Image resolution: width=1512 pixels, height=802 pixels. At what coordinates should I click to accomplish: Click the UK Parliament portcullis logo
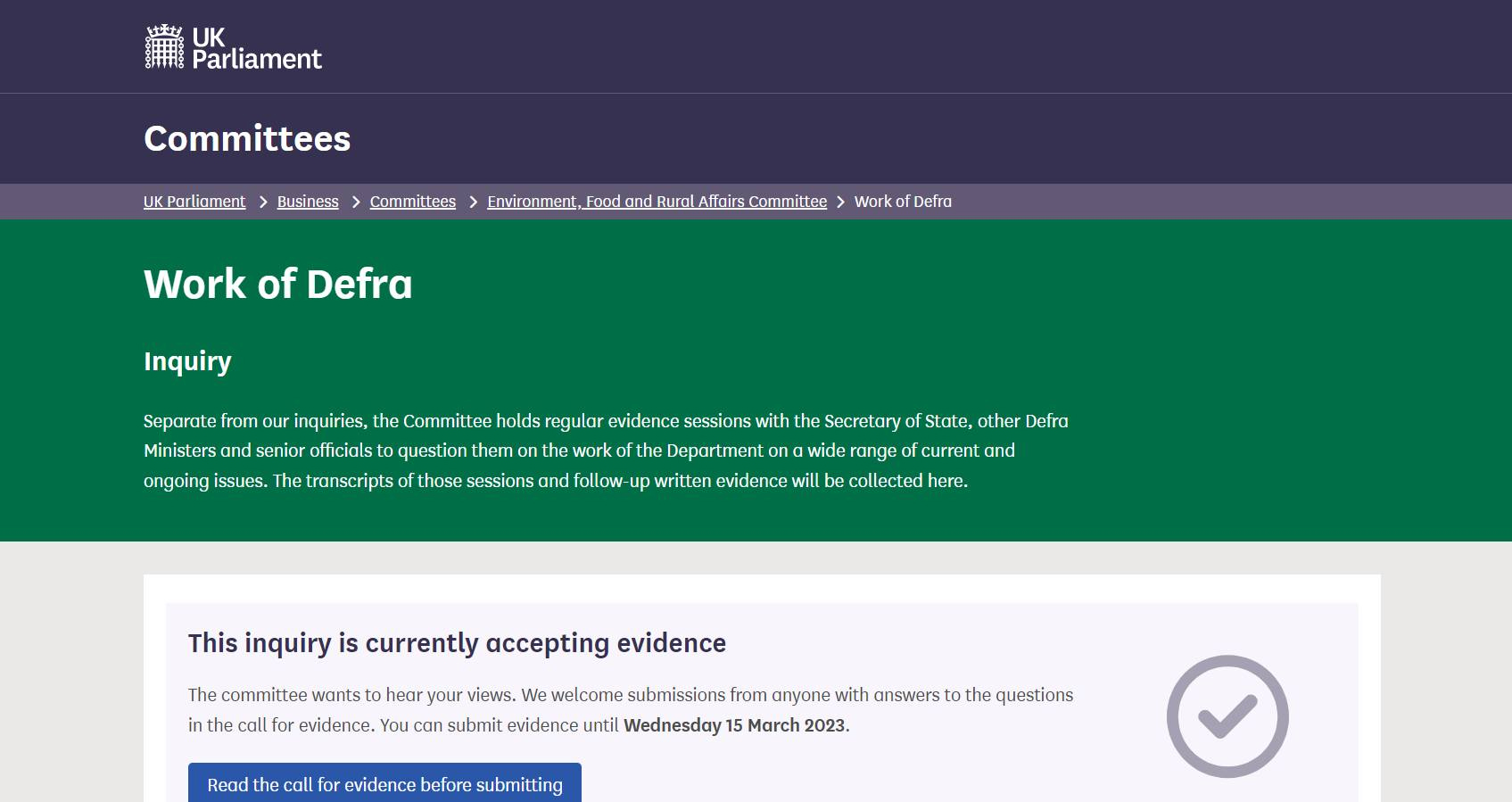tap(233, 47)
